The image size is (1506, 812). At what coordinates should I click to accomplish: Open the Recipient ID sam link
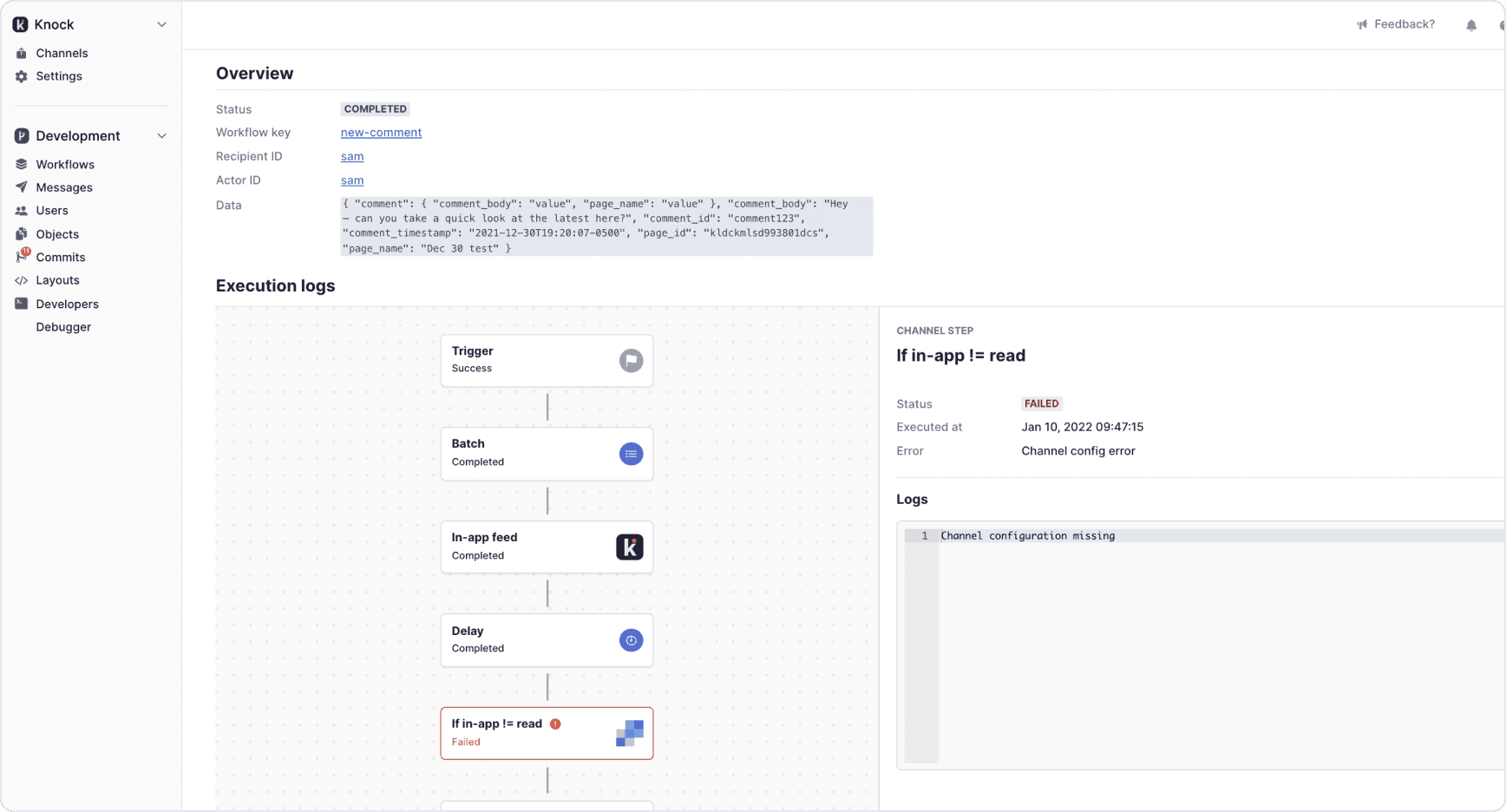pyautogui.click(x=352, y=156)
